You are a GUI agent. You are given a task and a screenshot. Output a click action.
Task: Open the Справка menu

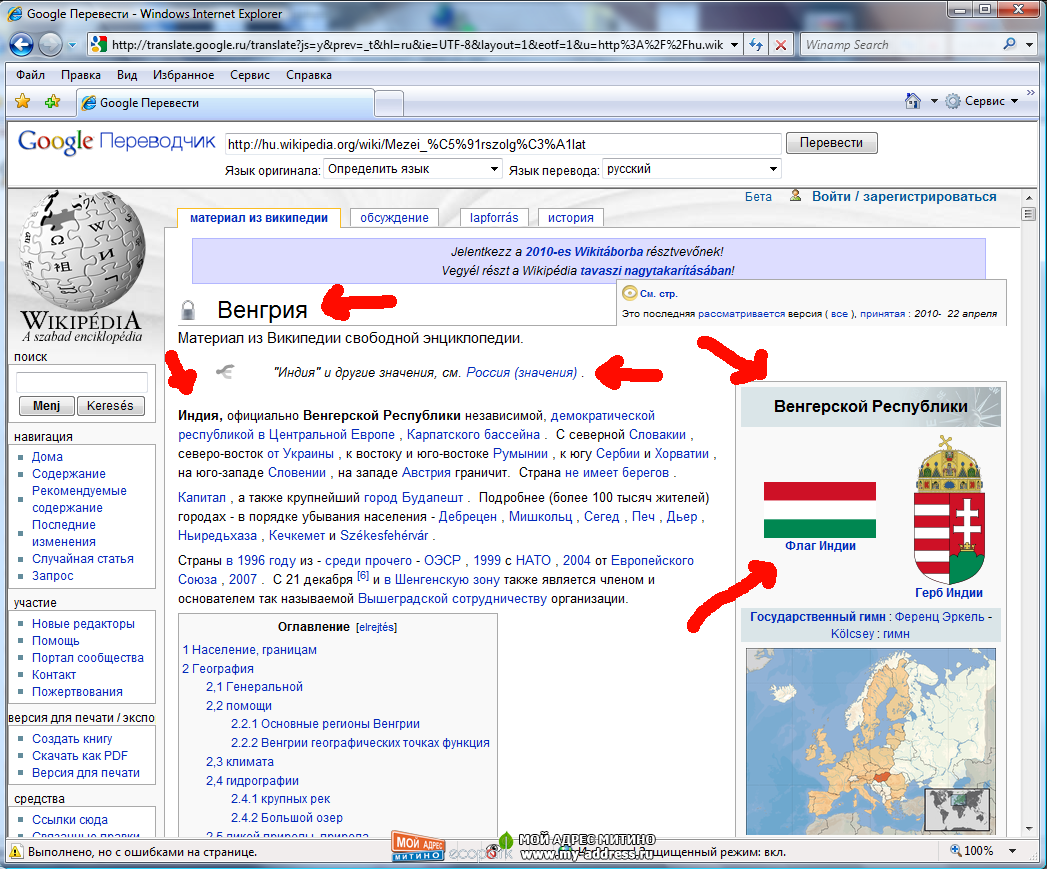308,75
